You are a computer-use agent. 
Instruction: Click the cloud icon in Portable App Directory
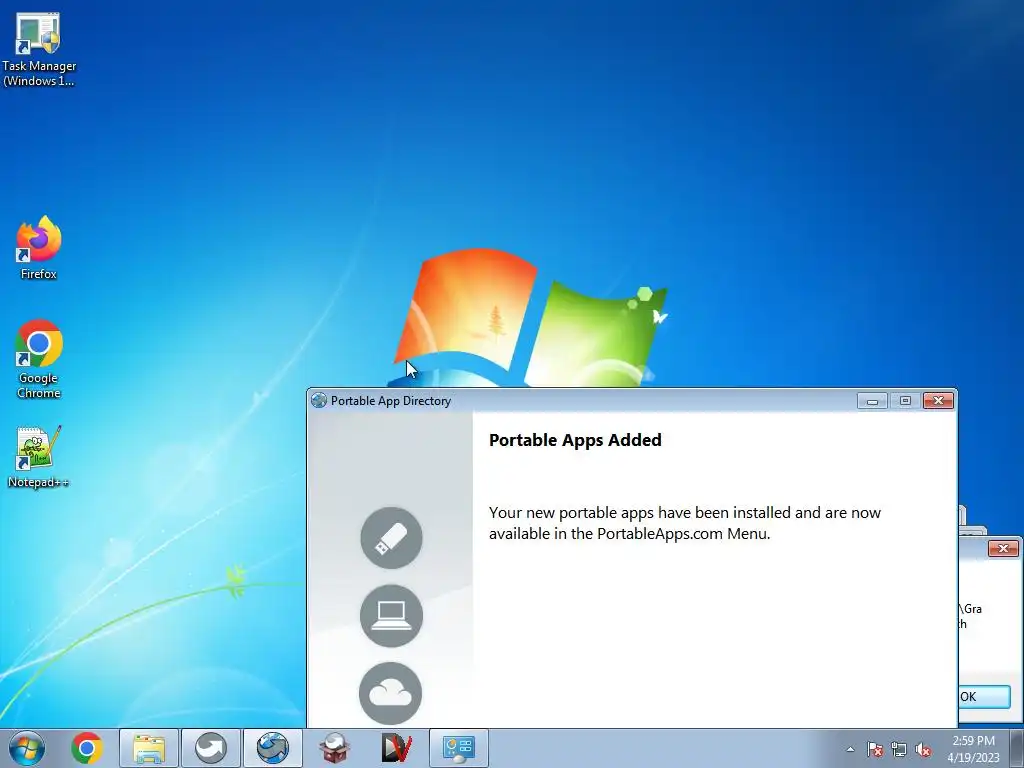pyautogui.click(x=391, y=694)
